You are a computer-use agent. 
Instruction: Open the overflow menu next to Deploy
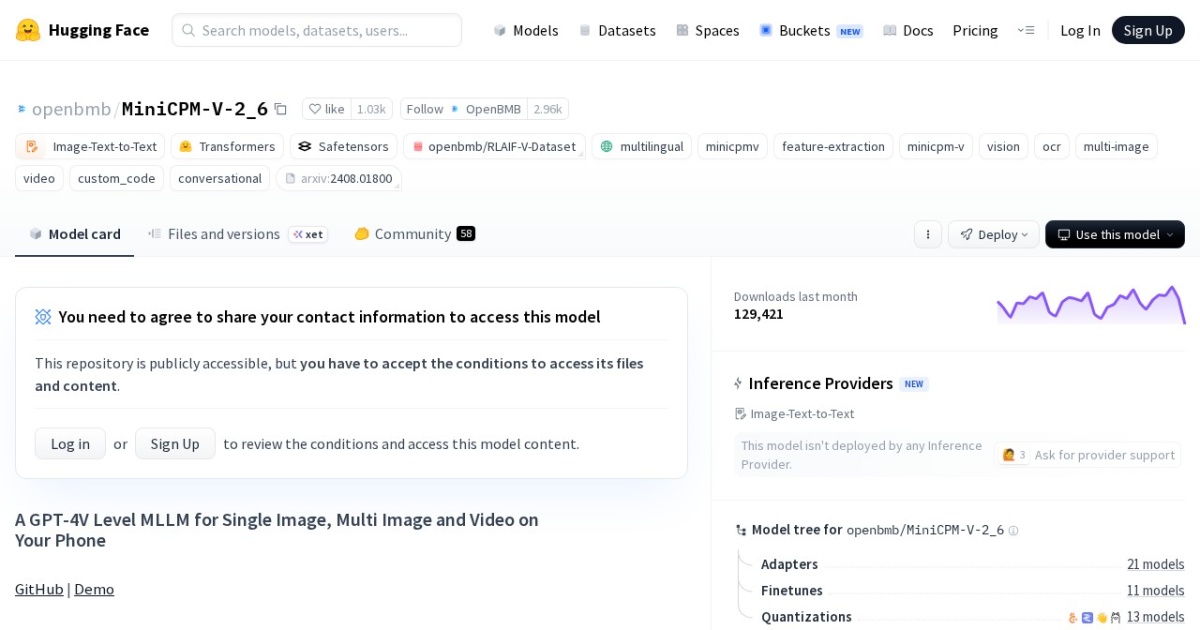tap(928, 234)
